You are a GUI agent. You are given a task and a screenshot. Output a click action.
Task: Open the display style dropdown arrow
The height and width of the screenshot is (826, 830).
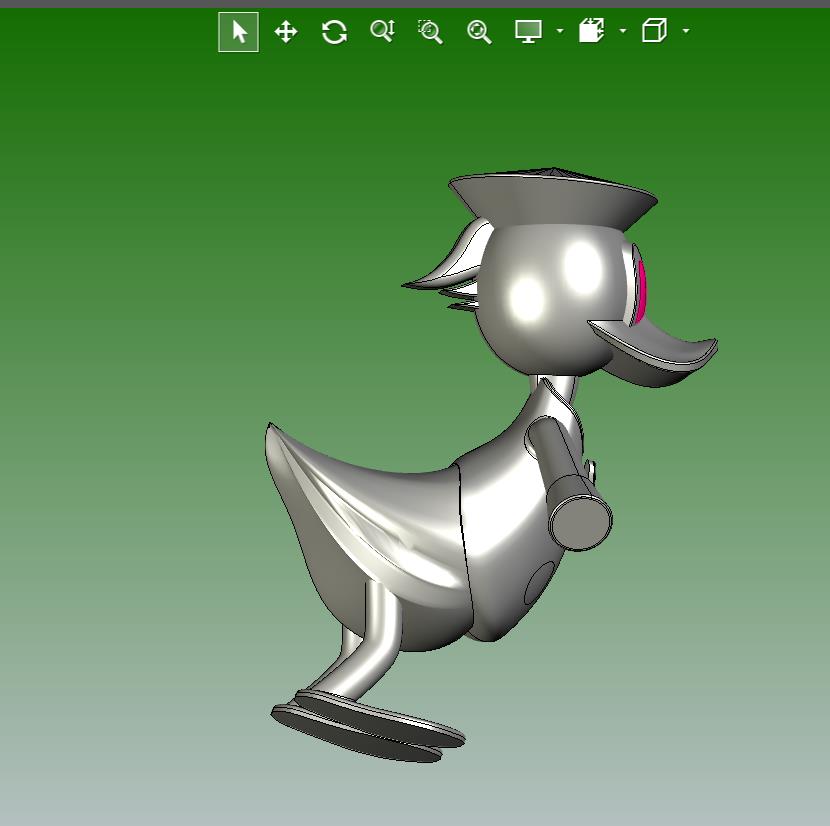pos(560,31)
